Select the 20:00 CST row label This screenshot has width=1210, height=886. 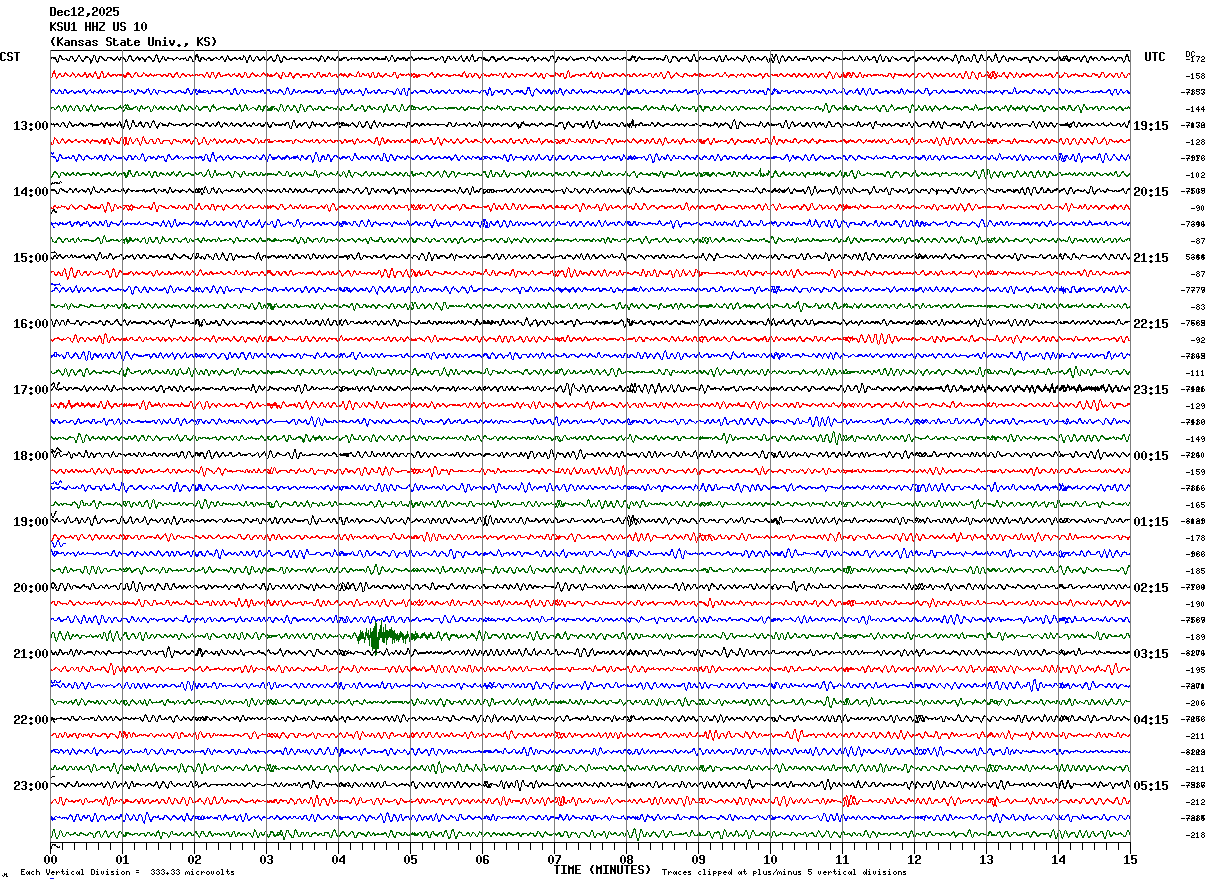[31, 588]
